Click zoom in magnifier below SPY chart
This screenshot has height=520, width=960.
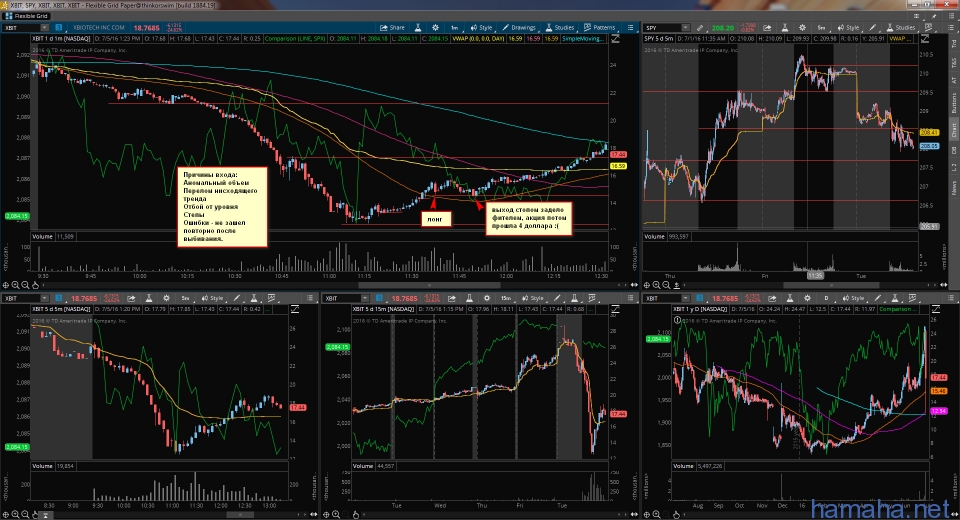click(x=656, y=285)
